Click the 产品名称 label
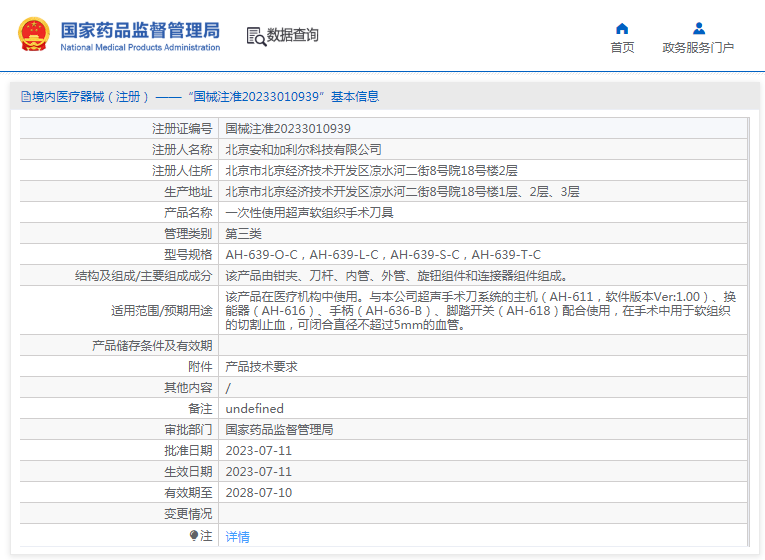 click(x=188, y=213)
